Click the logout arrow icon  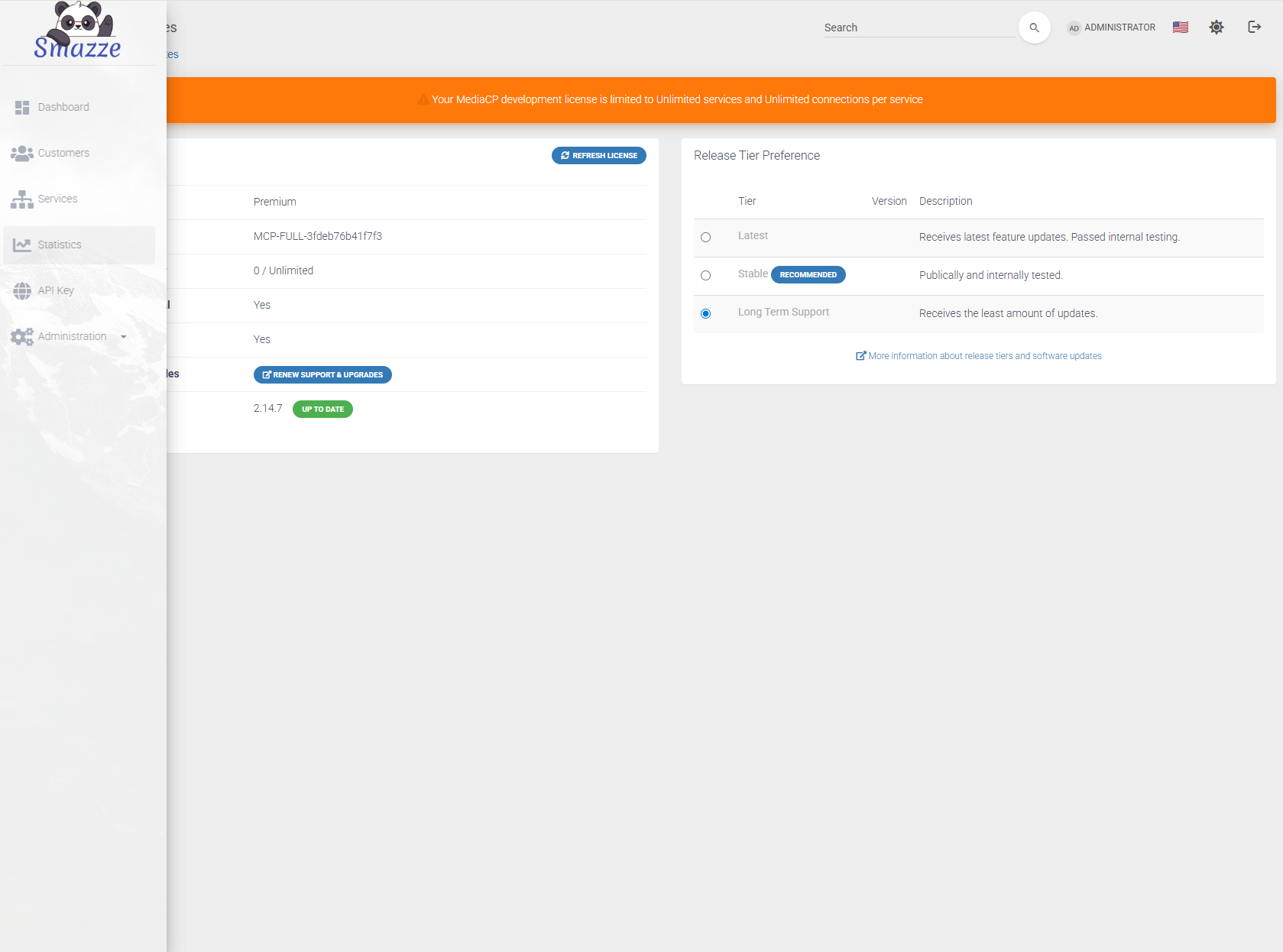pos(1254,28)
